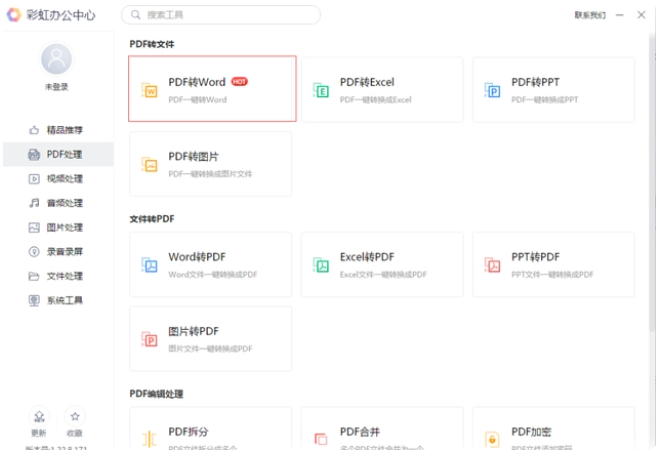Image resolution: width=656 pixels, height=452 pixels.
Task: Open the 精品推荐 sidebar tab
Action: [x=58, y=130]
